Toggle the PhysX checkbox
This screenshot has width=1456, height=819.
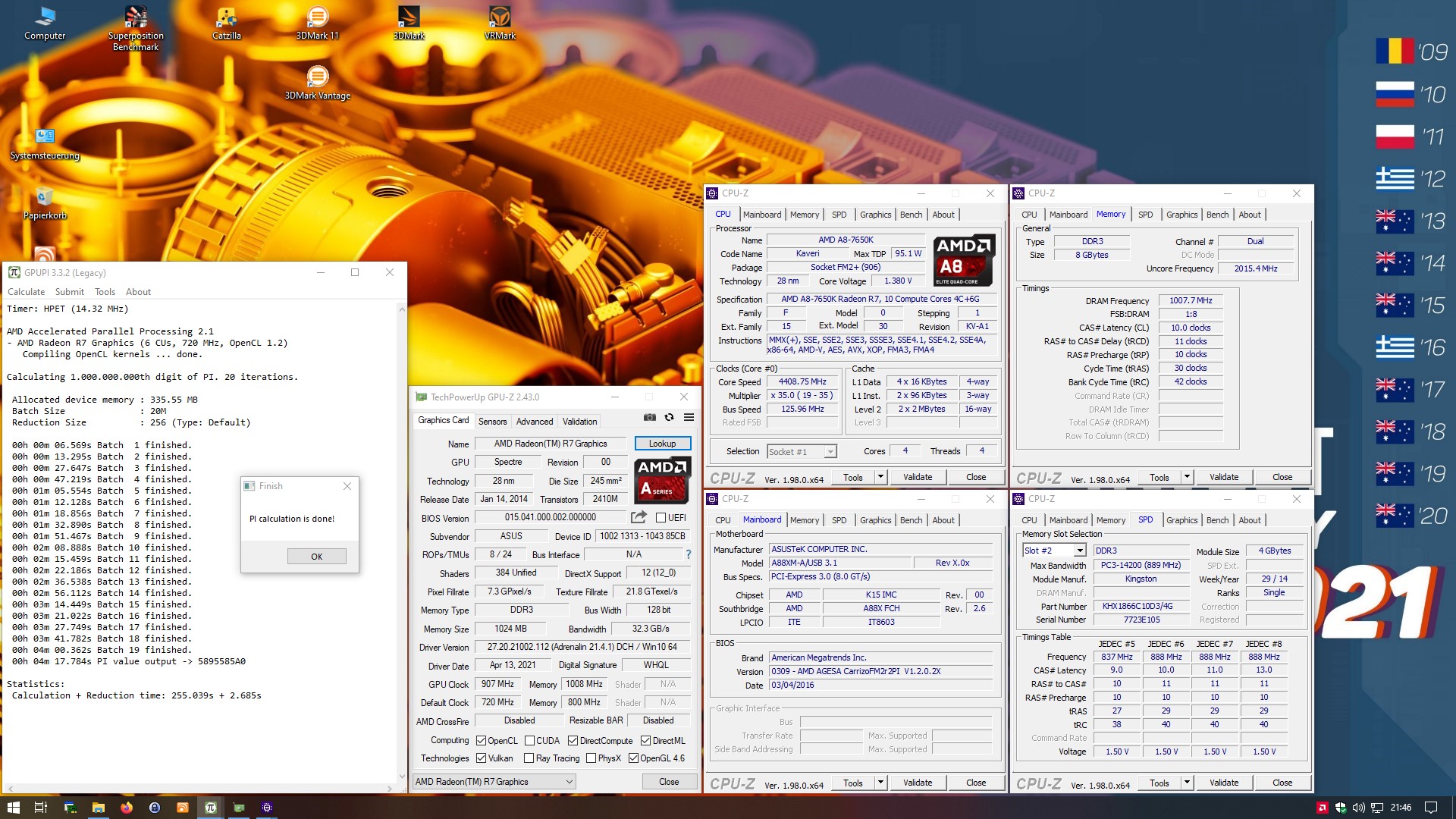point(591,758)
